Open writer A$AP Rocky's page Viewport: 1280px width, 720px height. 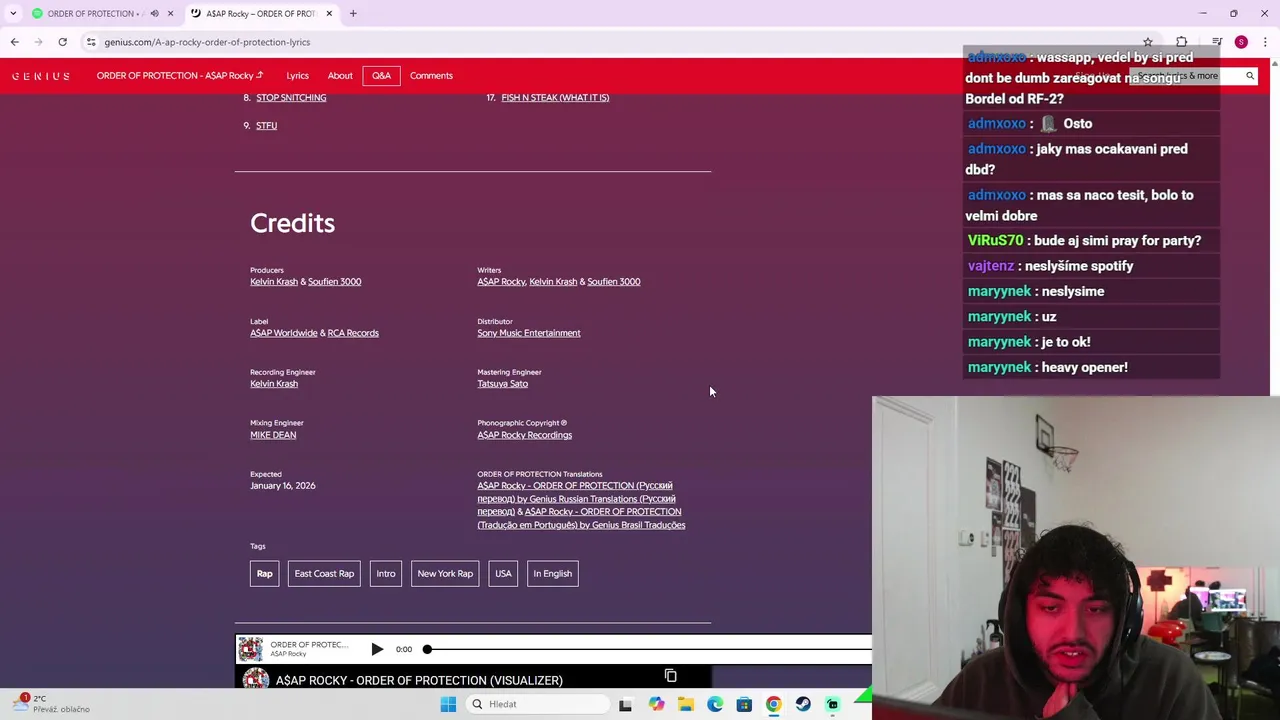(501, 282)
